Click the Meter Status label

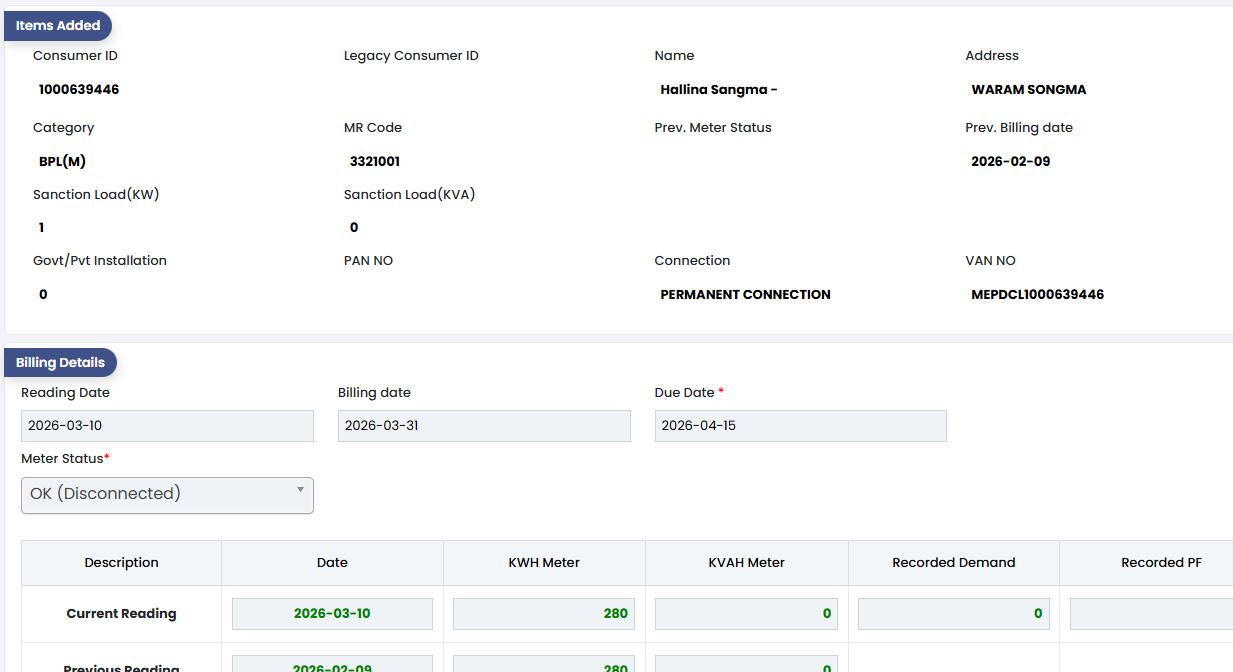tap(65, 459)
